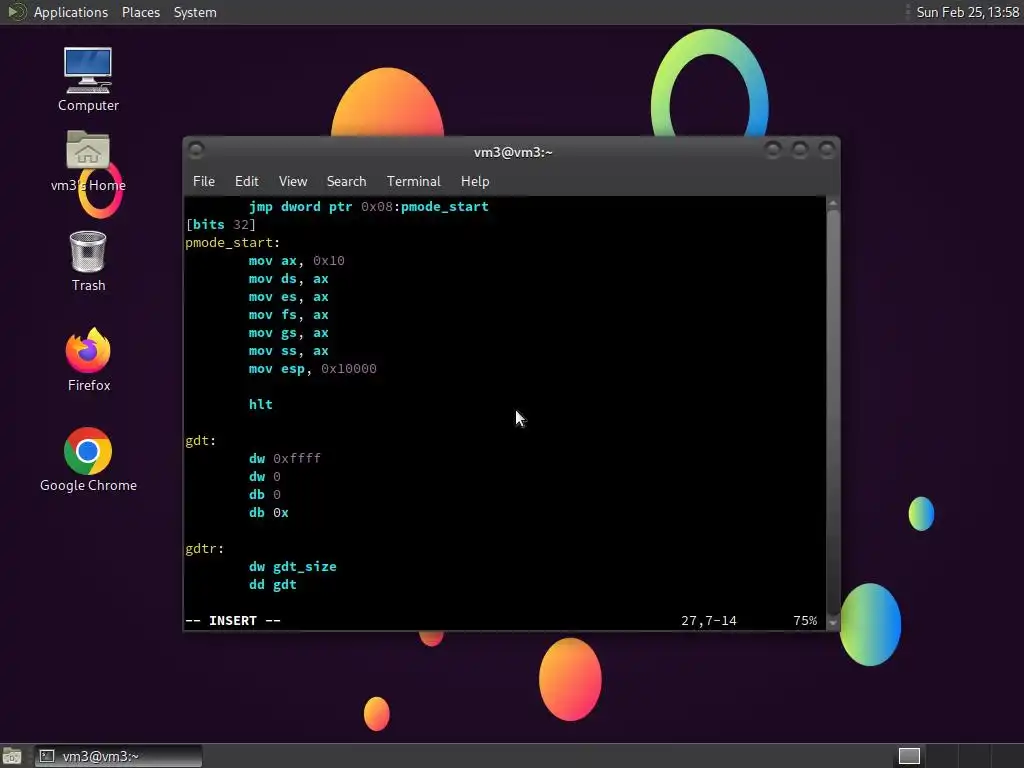This screenshot has width=1024, height=768.
Task: Click the 'dw gdt_size' line
Action: coord(293,567)
